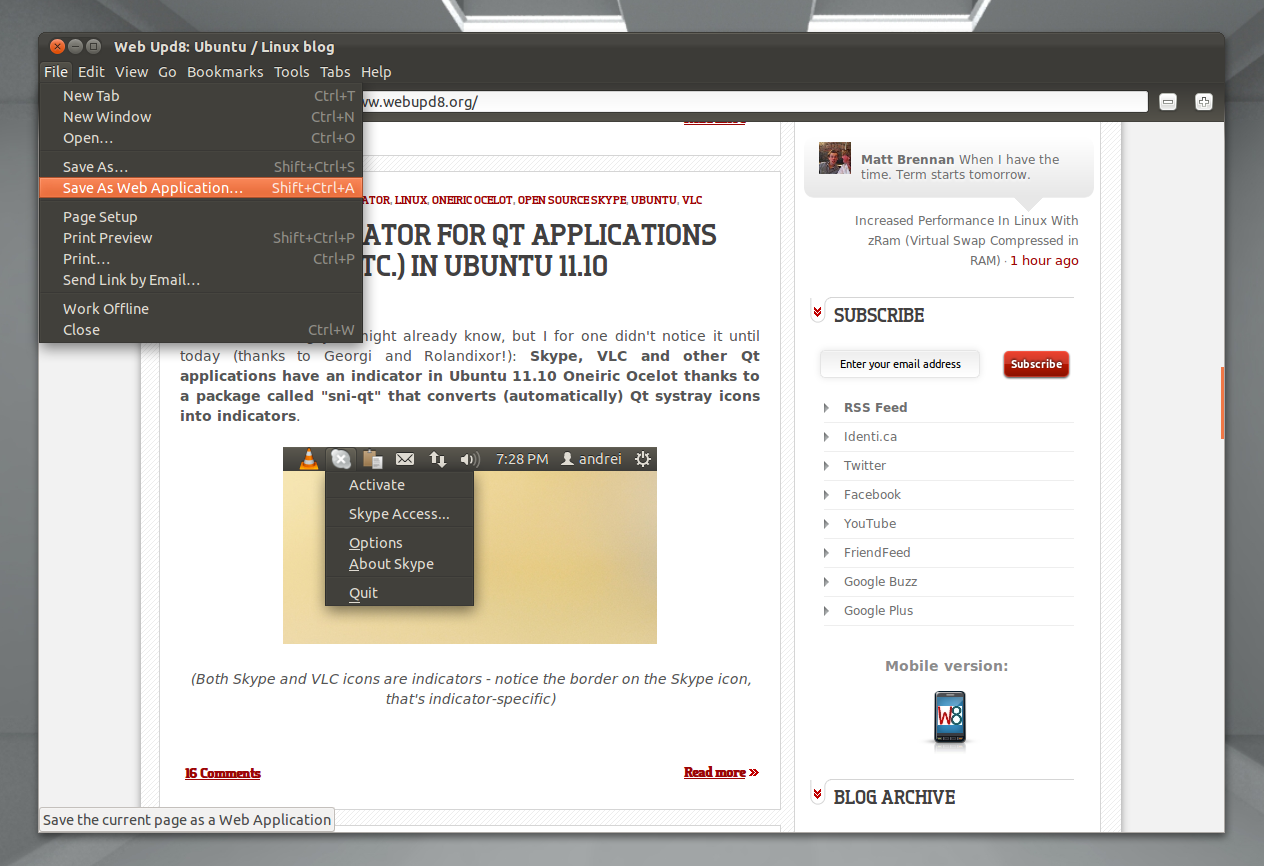Select Open… in the File menu
This screenshot has height=866, width=1264.
coord(200,138)
